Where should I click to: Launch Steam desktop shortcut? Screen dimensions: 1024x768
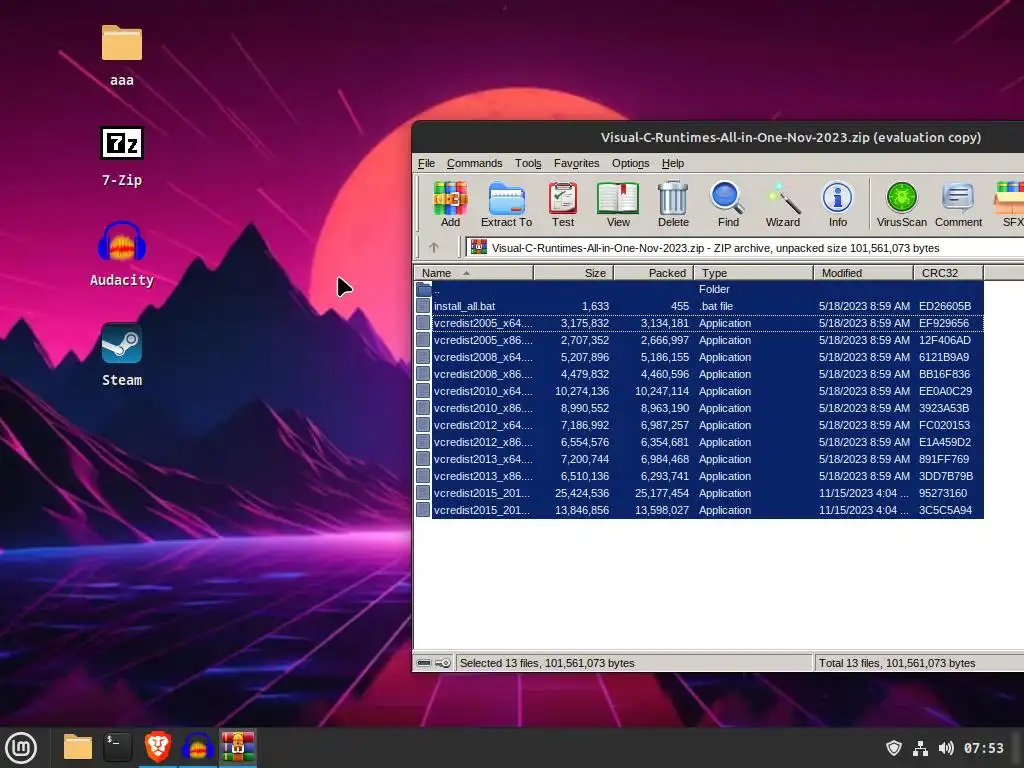coord(121,355)
